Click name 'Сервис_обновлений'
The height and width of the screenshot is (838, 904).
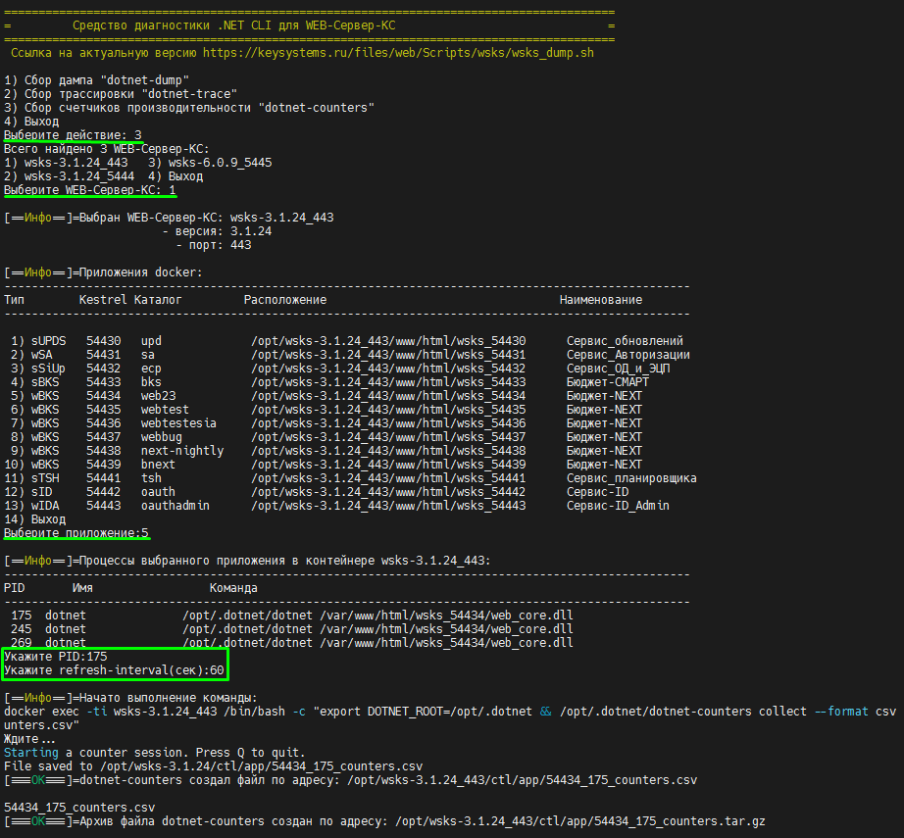coord(625,341)
